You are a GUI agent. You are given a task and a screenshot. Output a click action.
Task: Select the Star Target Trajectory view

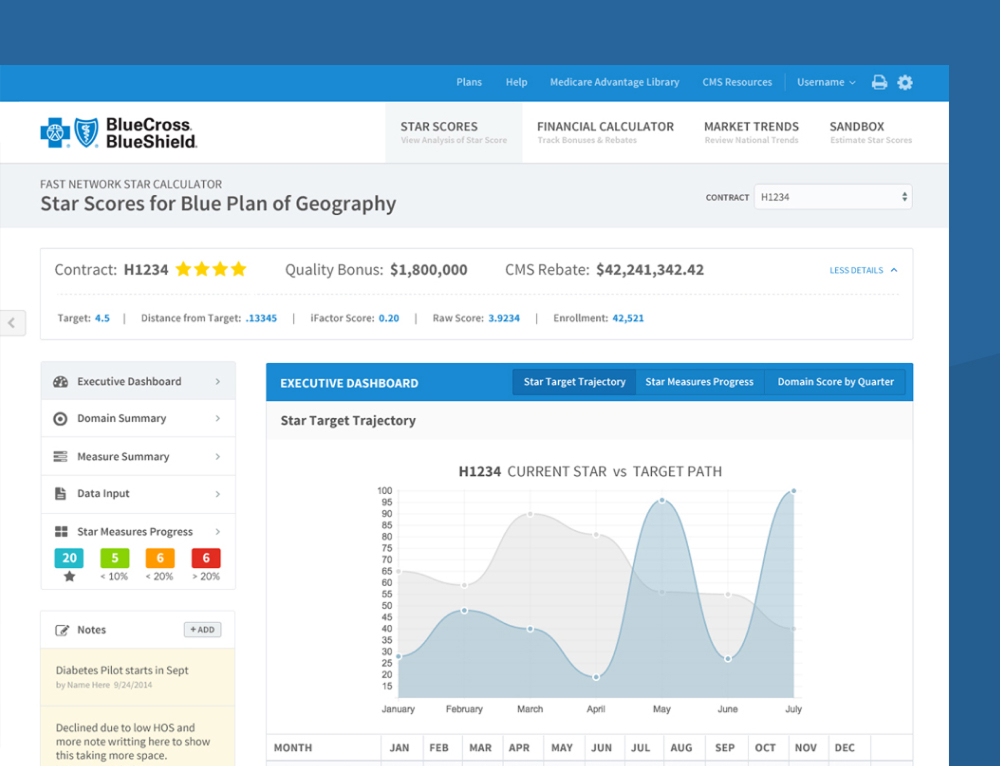click(574, 382)
